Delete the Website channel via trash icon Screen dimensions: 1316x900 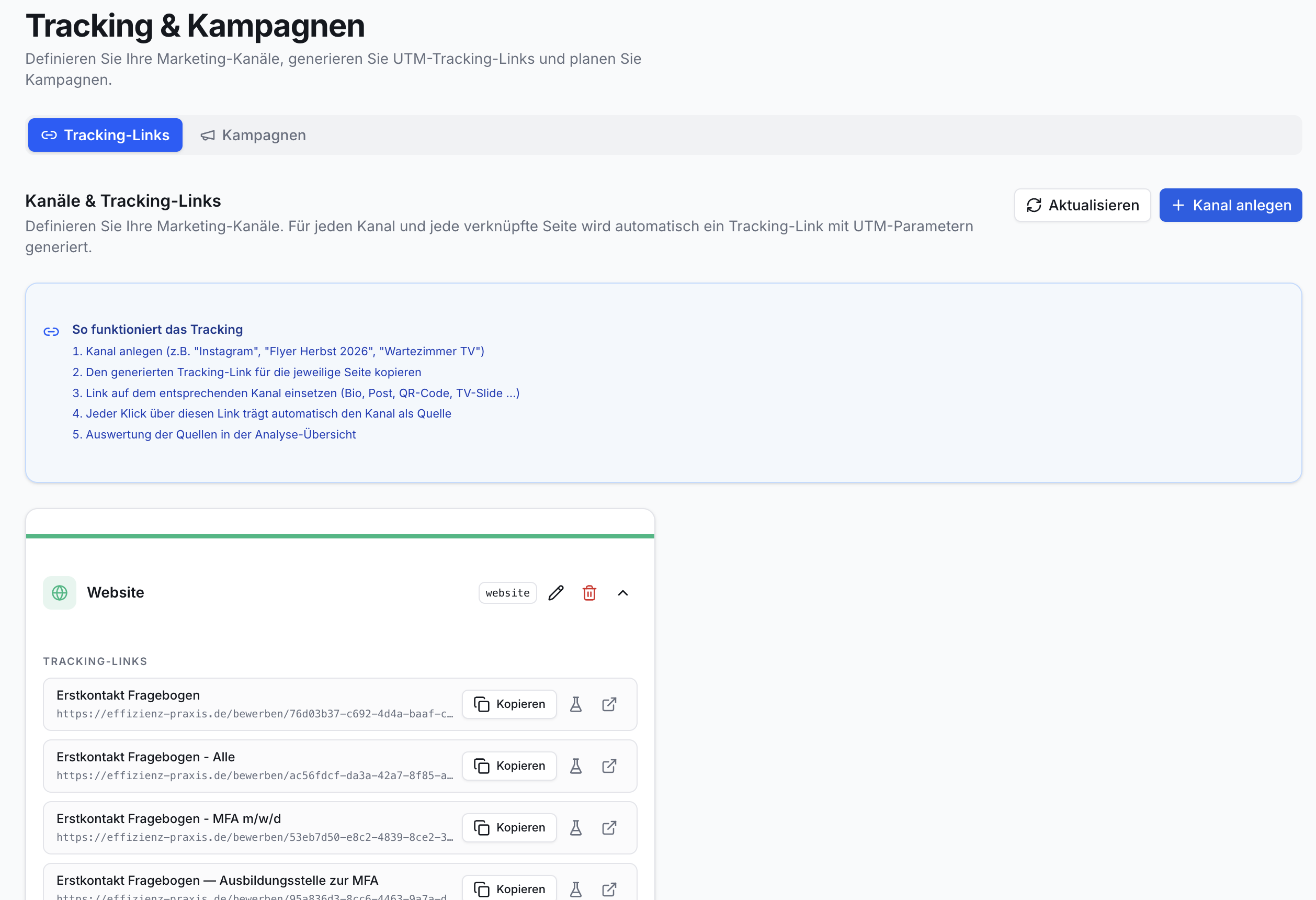click(x=589, y=592)
